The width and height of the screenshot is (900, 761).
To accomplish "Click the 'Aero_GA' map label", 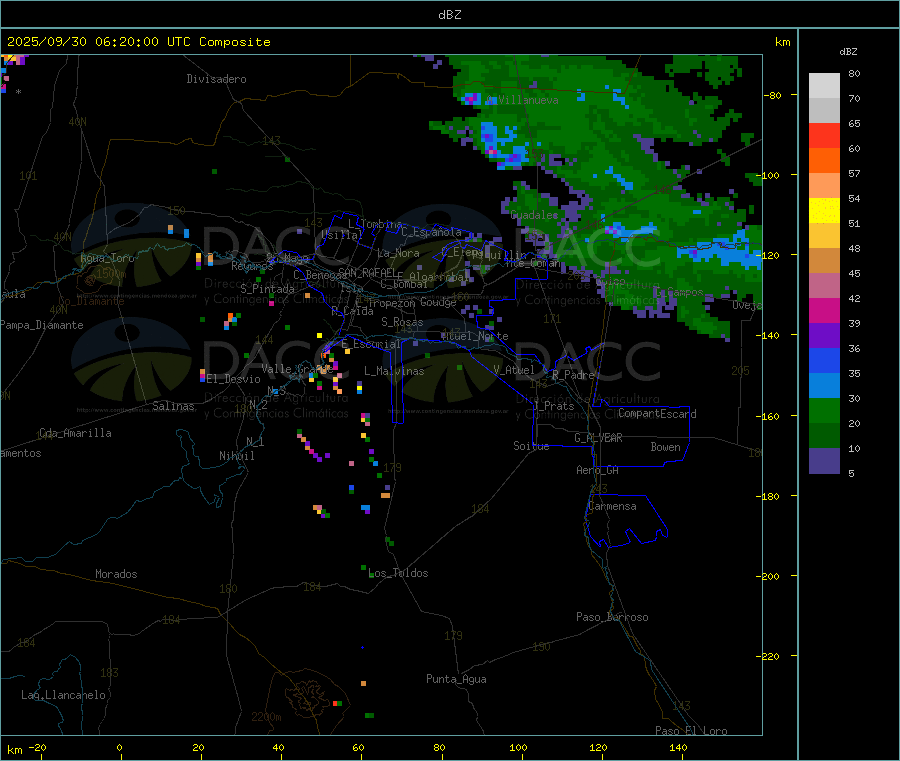I will (x=598, y=471).
